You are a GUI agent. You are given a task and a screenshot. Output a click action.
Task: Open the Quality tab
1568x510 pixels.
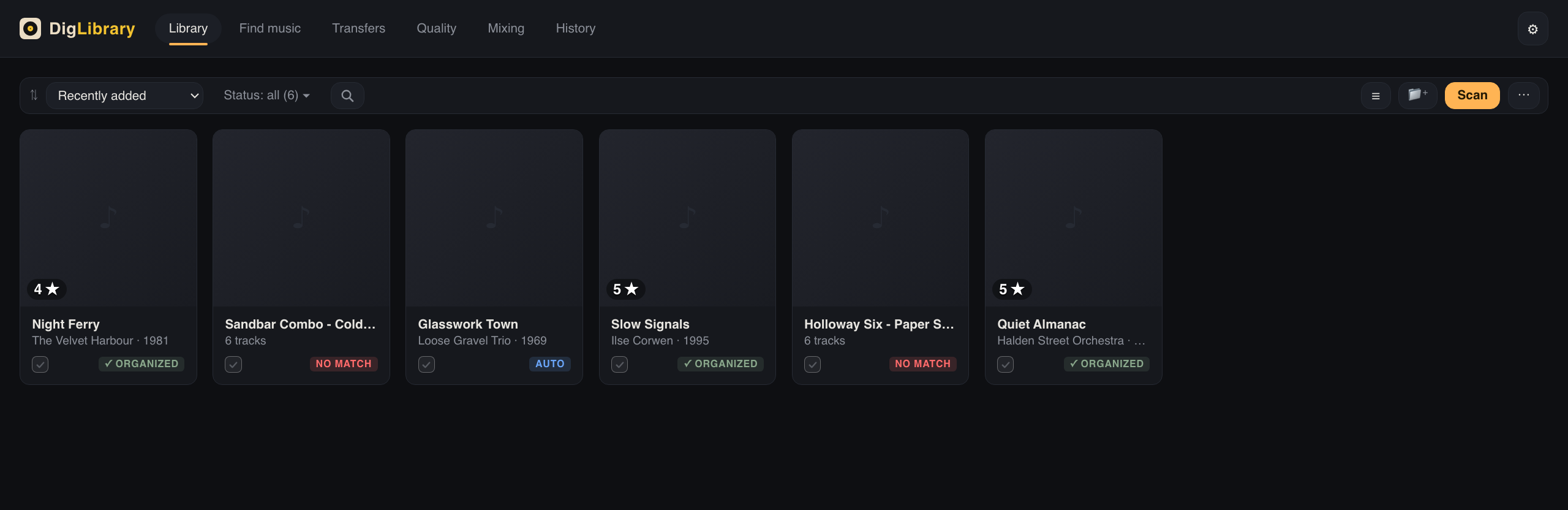click(436, 28)
